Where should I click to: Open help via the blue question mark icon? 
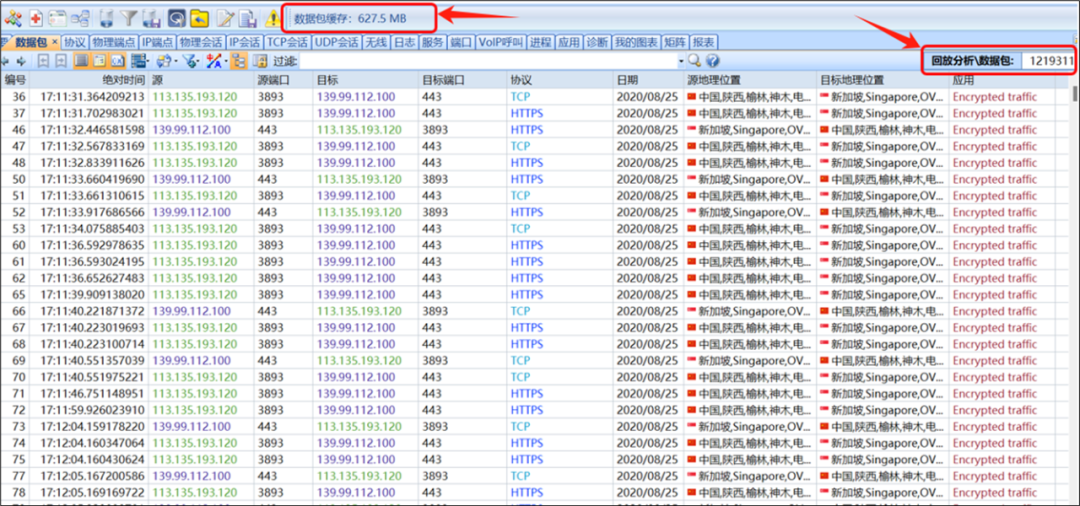tap(712, 61)
